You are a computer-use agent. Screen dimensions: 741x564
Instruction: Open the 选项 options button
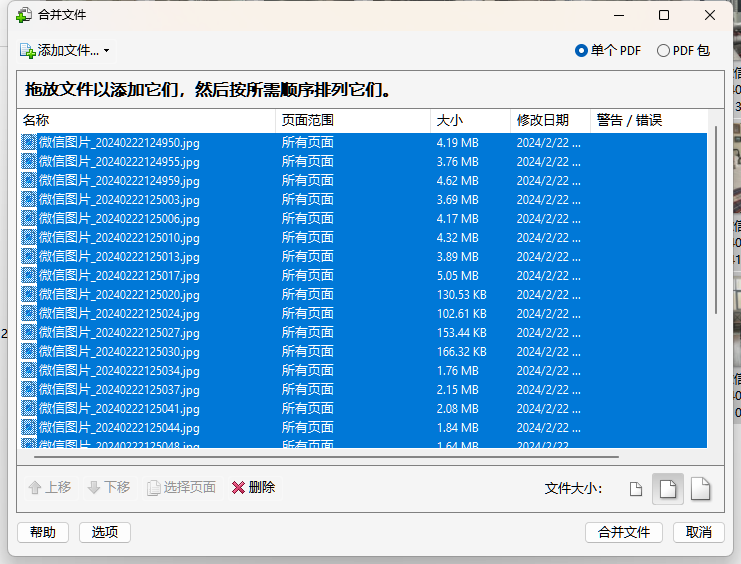(x=105, y=532)
